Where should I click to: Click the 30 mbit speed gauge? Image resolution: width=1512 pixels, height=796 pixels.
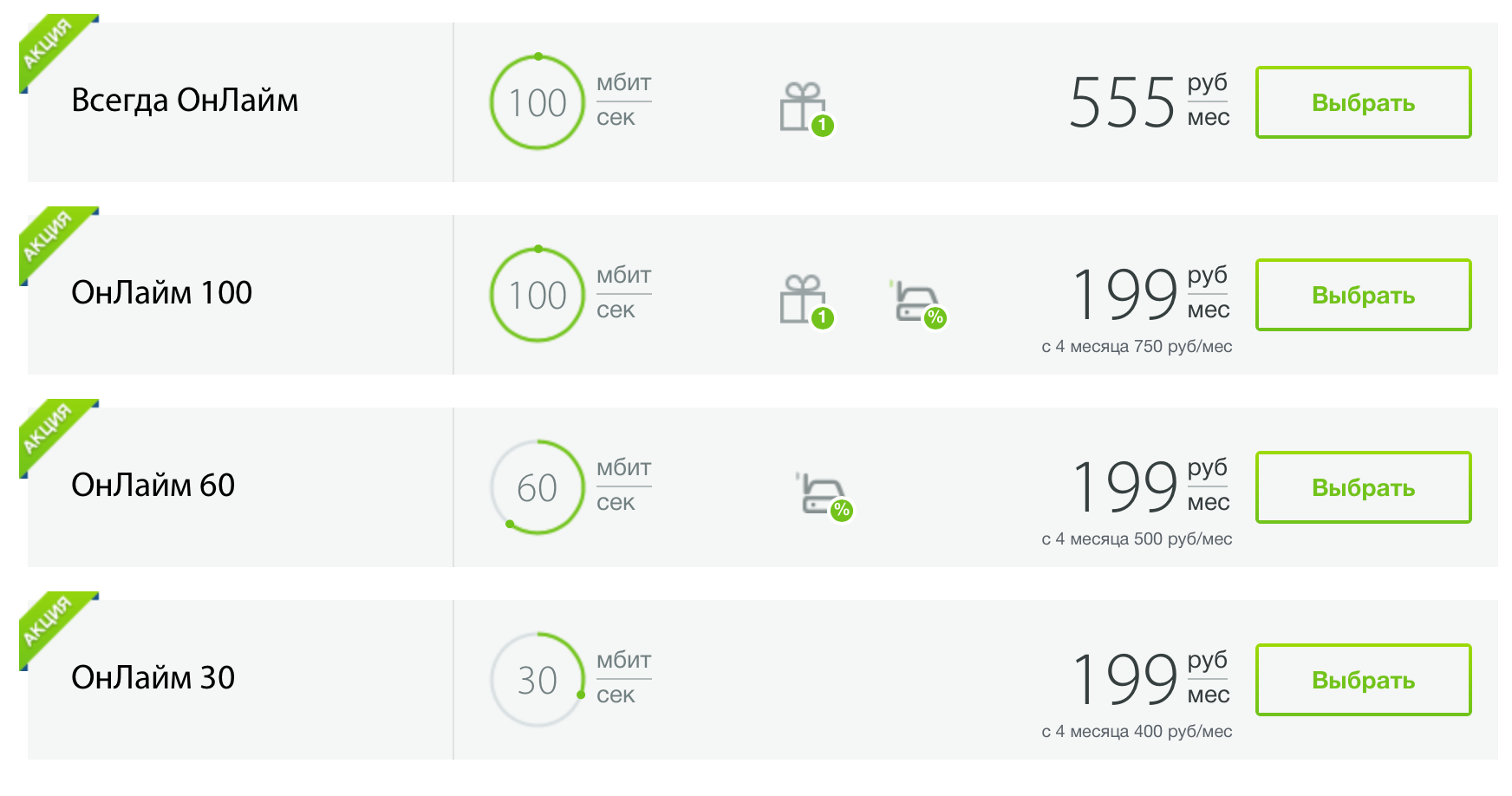538,680
